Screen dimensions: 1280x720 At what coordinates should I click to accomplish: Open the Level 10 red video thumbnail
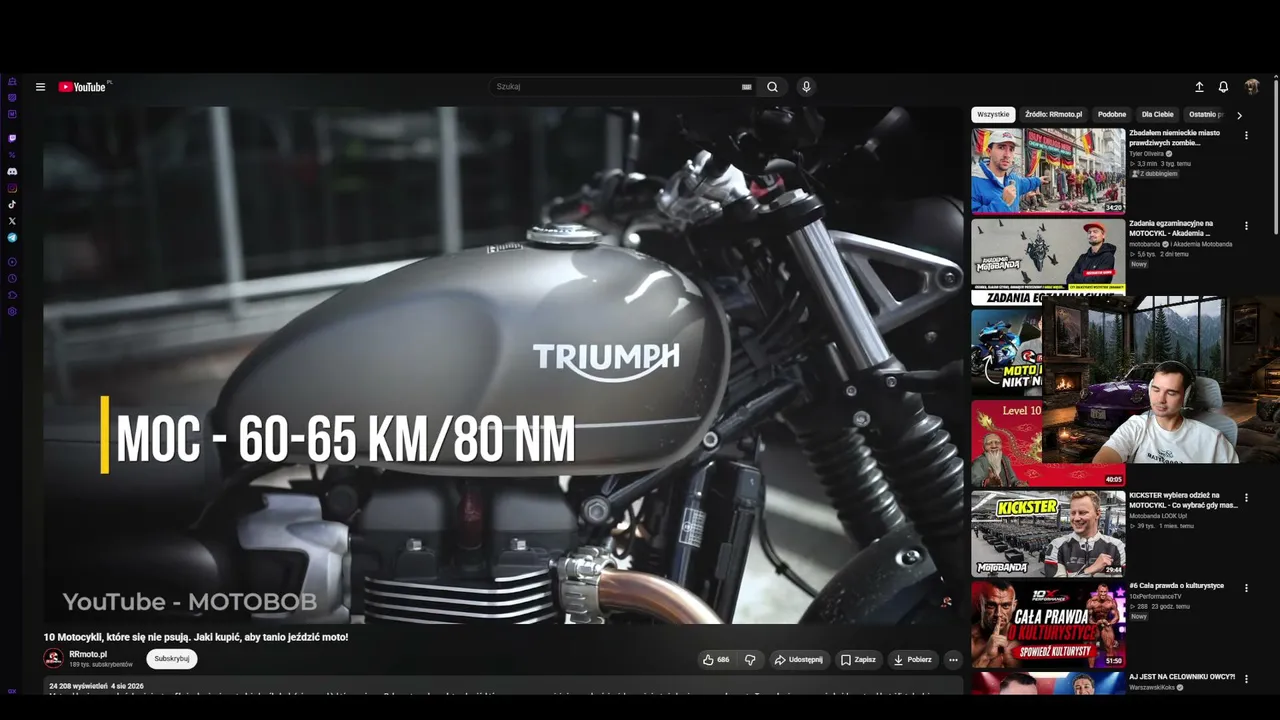(x=1008, y=443)
